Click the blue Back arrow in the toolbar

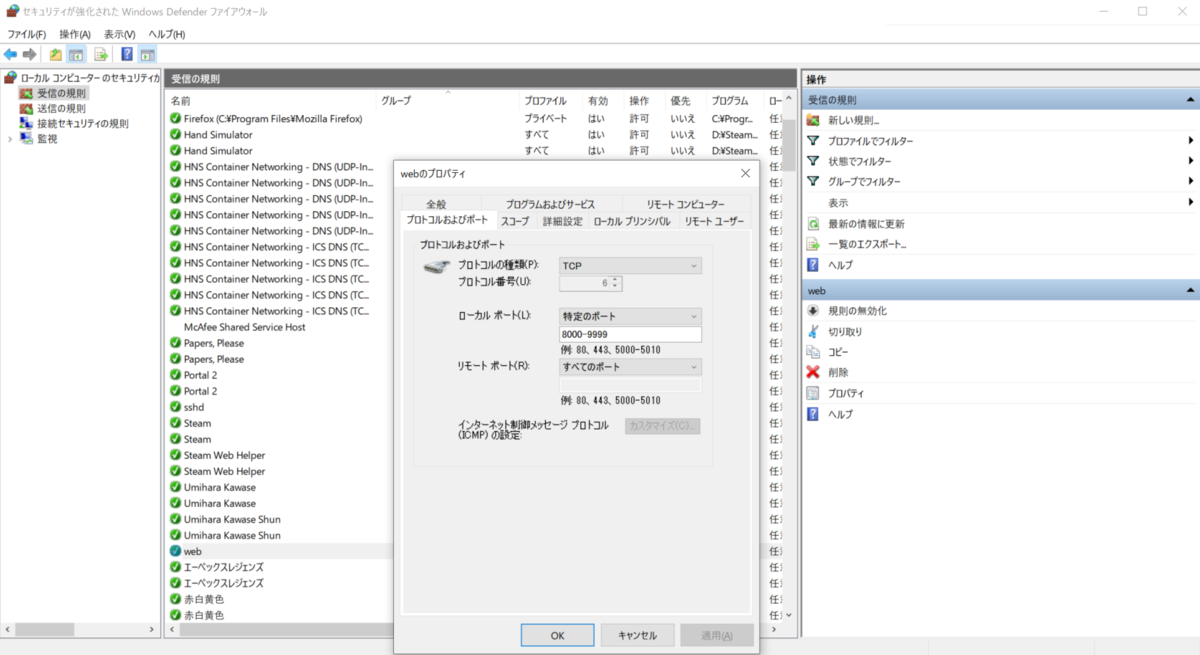[x=11, y=54]
